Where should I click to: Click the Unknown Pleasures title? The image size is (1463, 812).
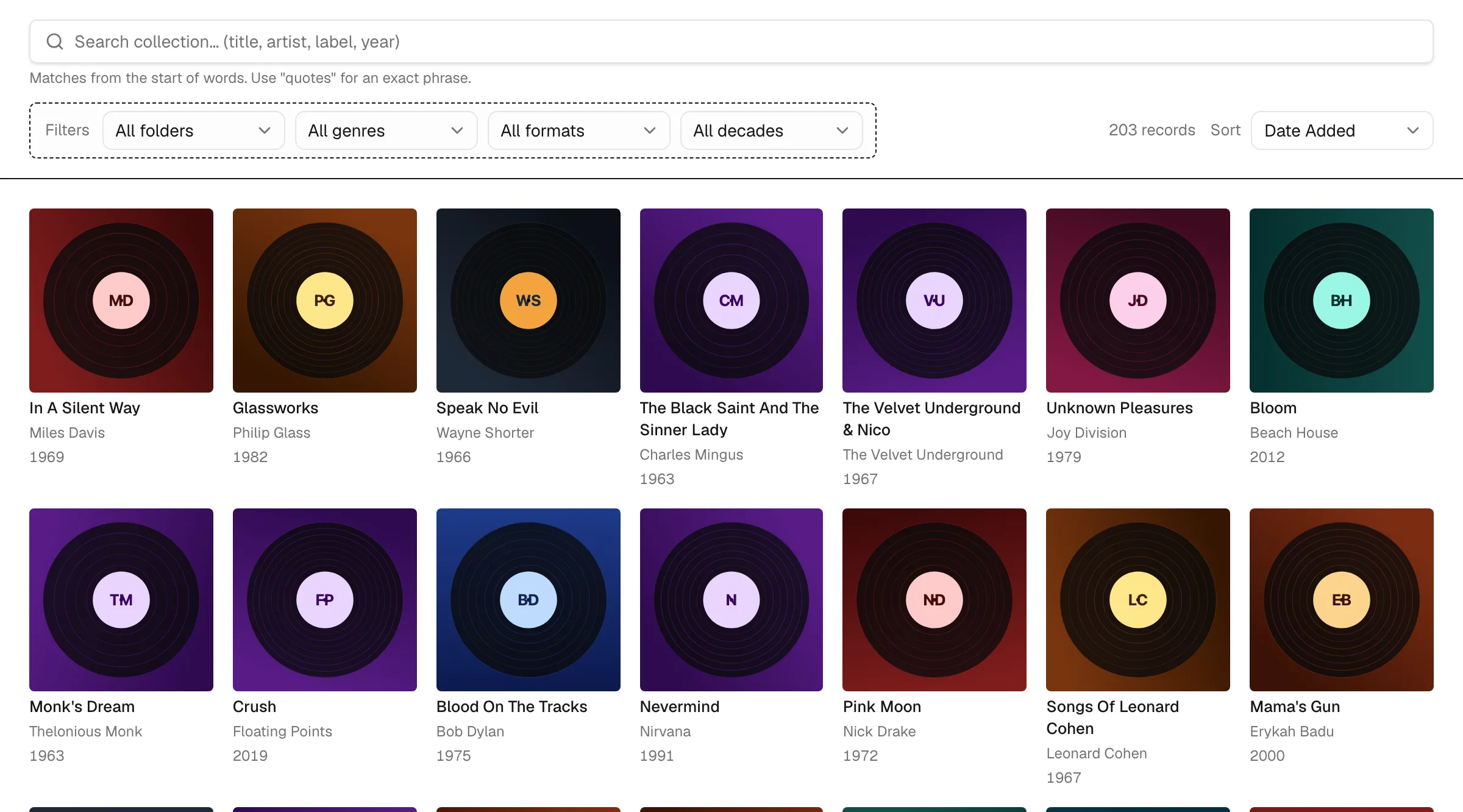coord(1120,408)
